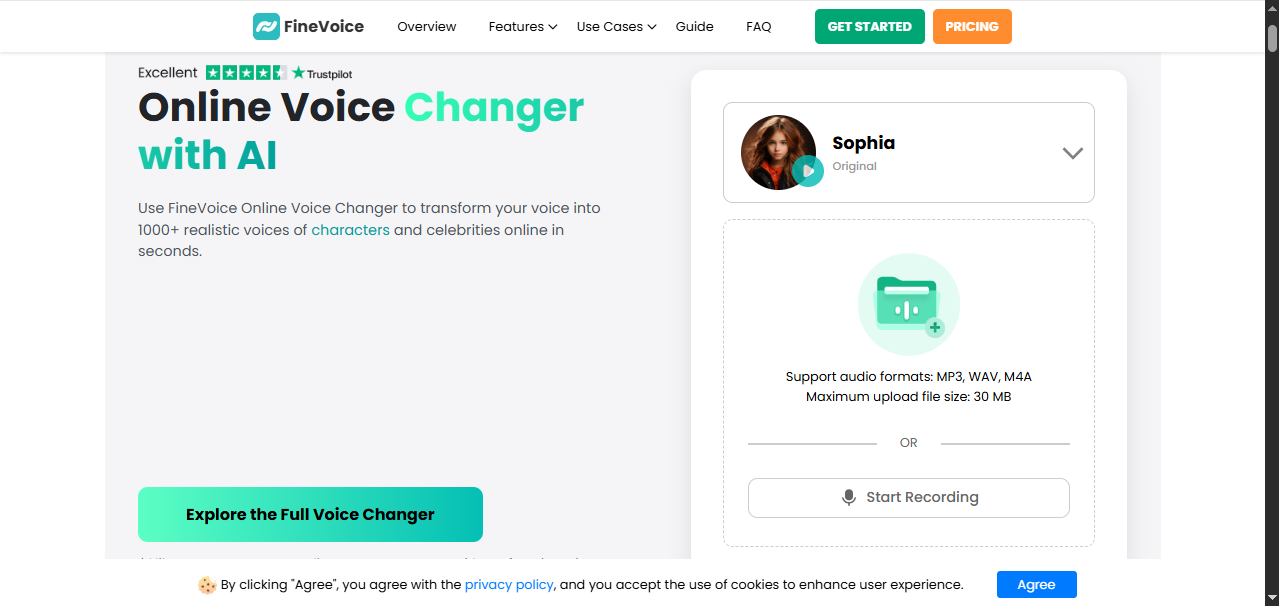Click the audio folder upload icon
Viewport: 1279px width, 606px height.
[908, 305]
